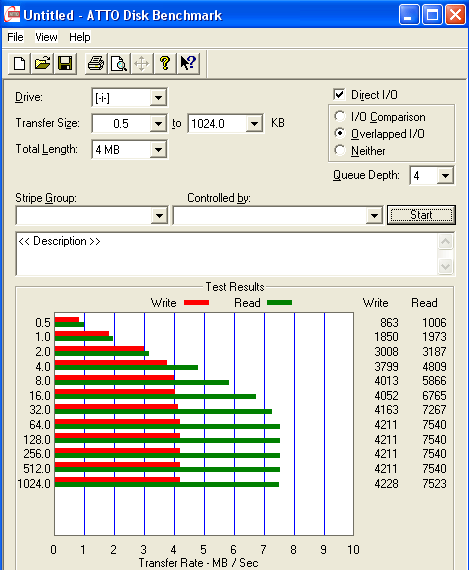Print the results using the printer icon
469x570 pixels.
96,64
